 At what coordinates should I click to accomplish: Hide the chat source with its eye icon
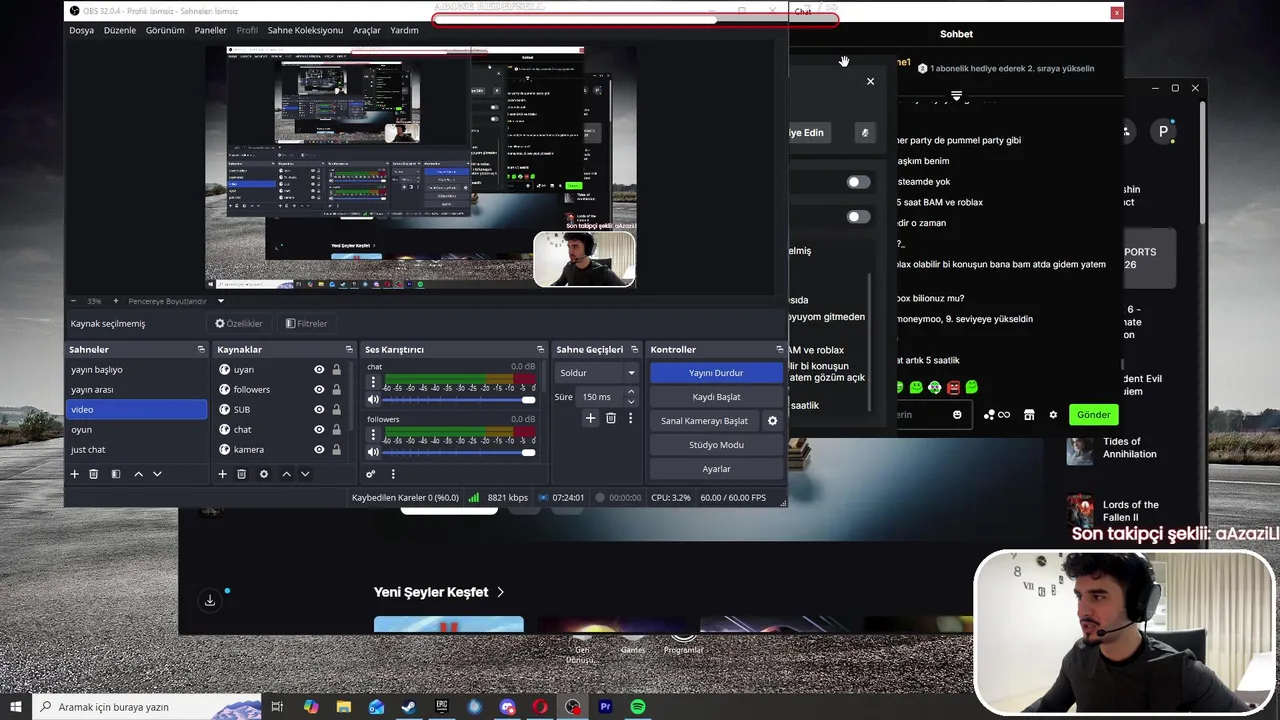[319, 429]
